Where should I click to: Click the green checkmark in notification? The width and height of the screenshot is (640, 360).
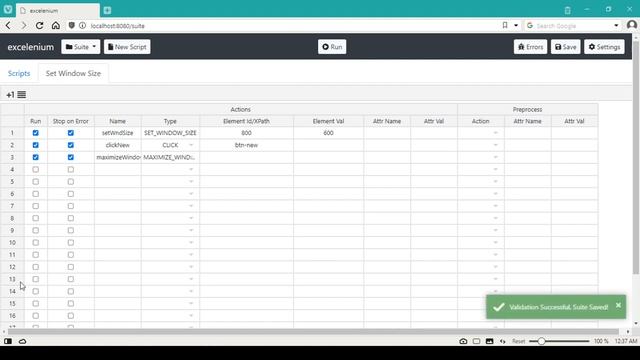click(x=499, y=307)
